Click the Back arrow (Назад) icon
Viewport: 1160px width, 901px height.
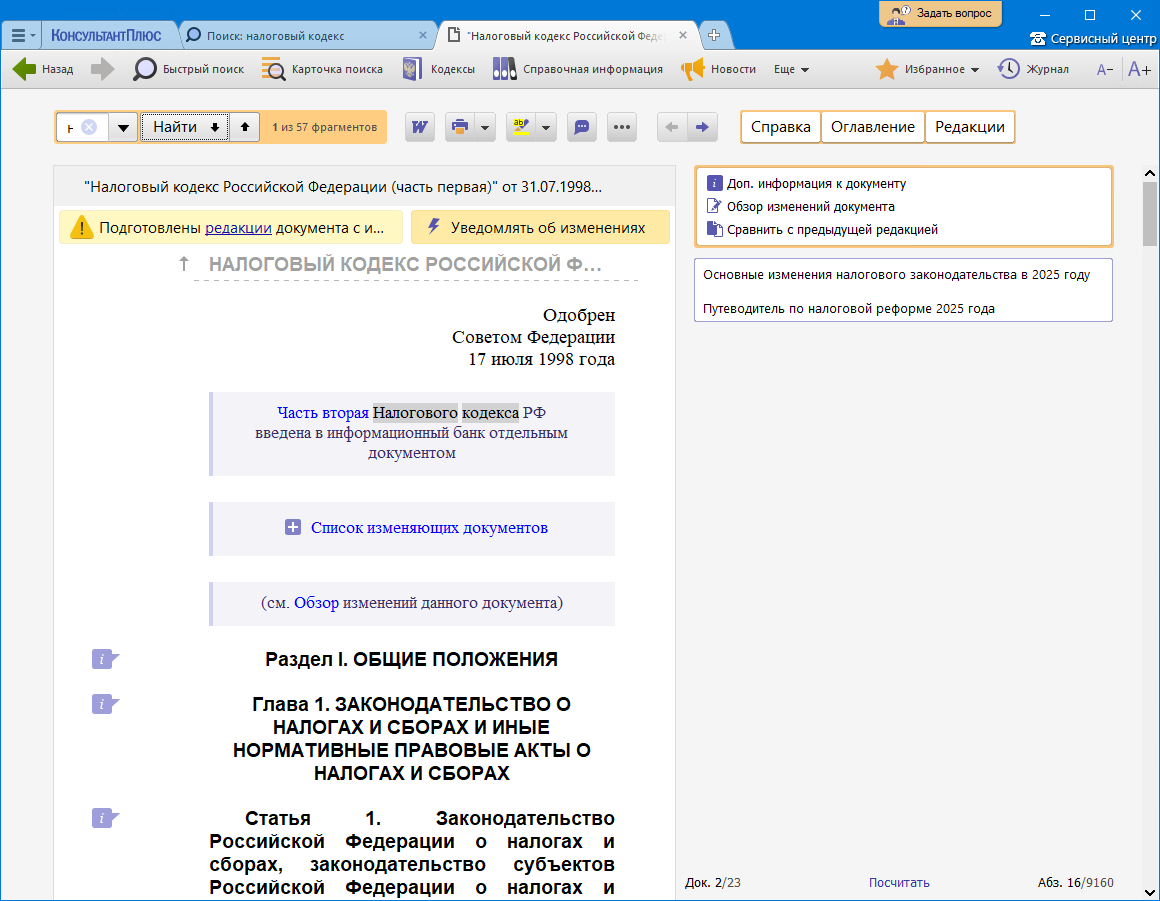pos(25,69)
